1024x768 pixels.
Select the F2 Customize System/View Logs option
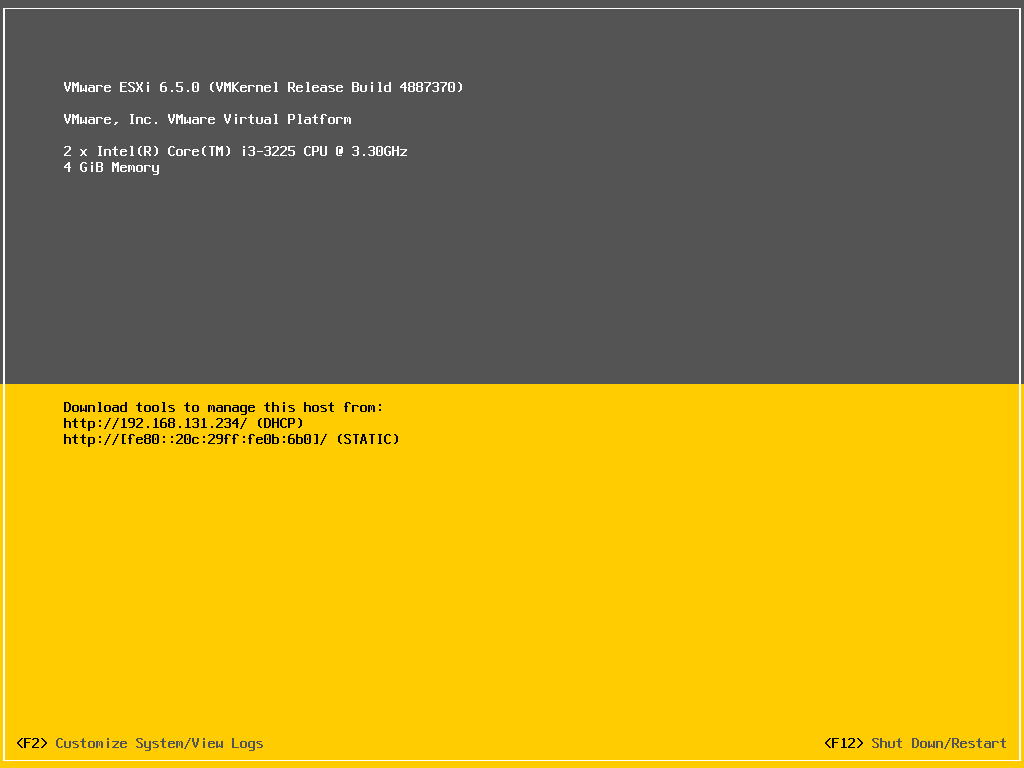click(140, 743)
